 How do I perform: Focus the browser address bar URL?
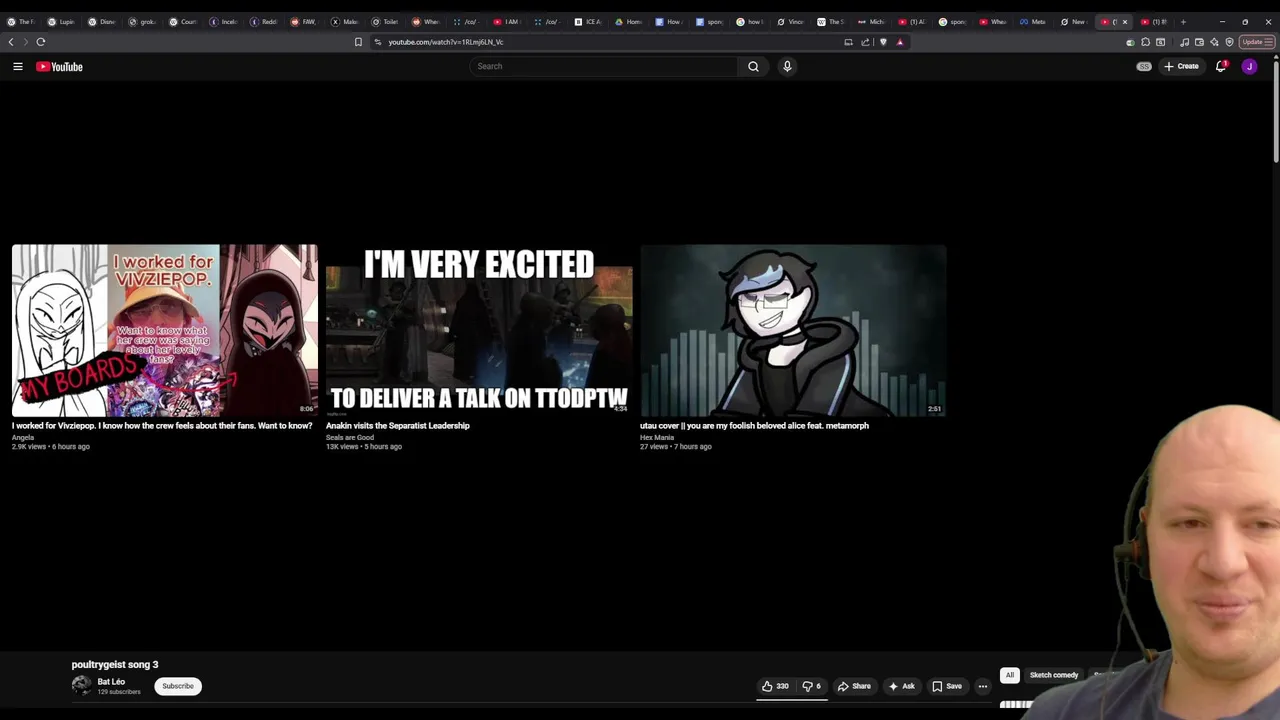tap(446, 42)
